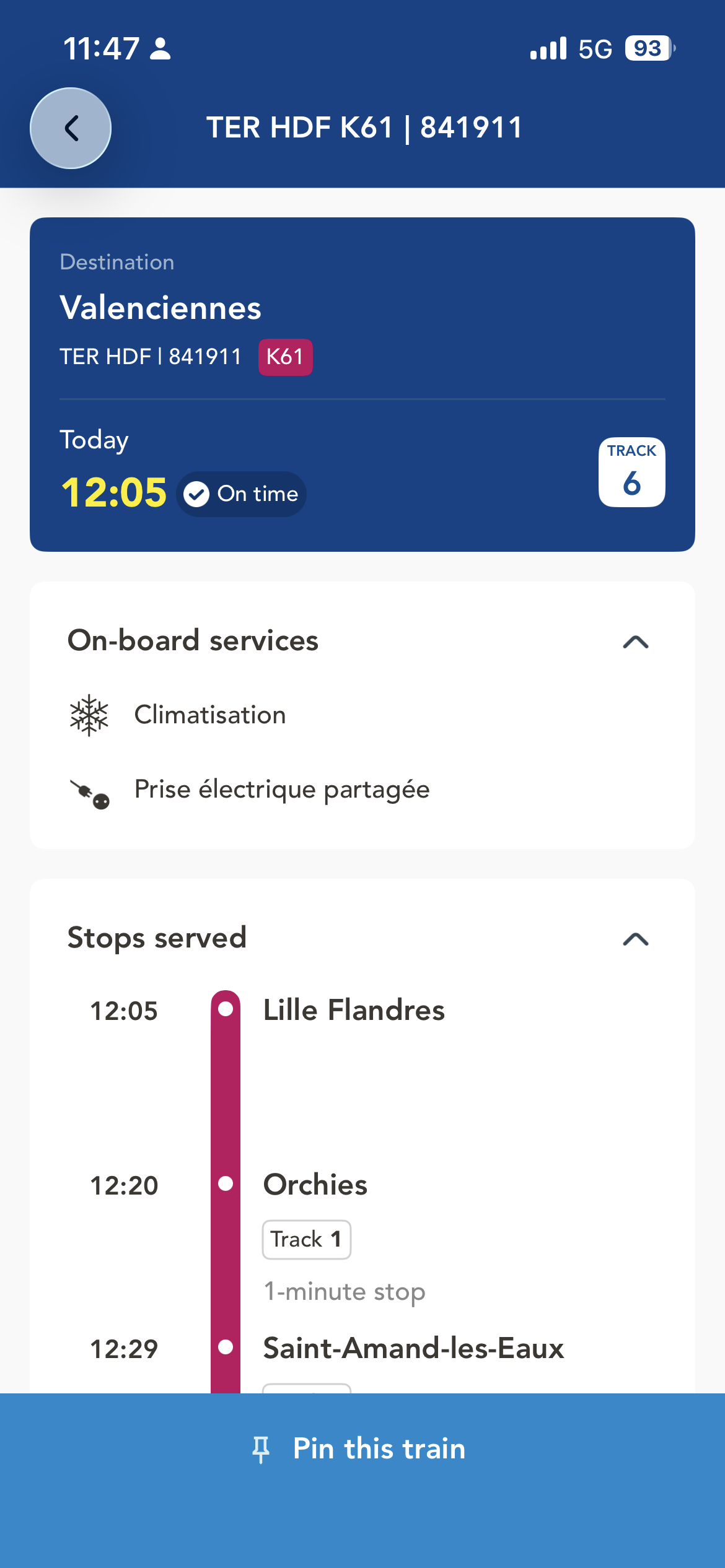
Task: Tap the pin icon in bottom bar
Action: tap(261, 1449)
